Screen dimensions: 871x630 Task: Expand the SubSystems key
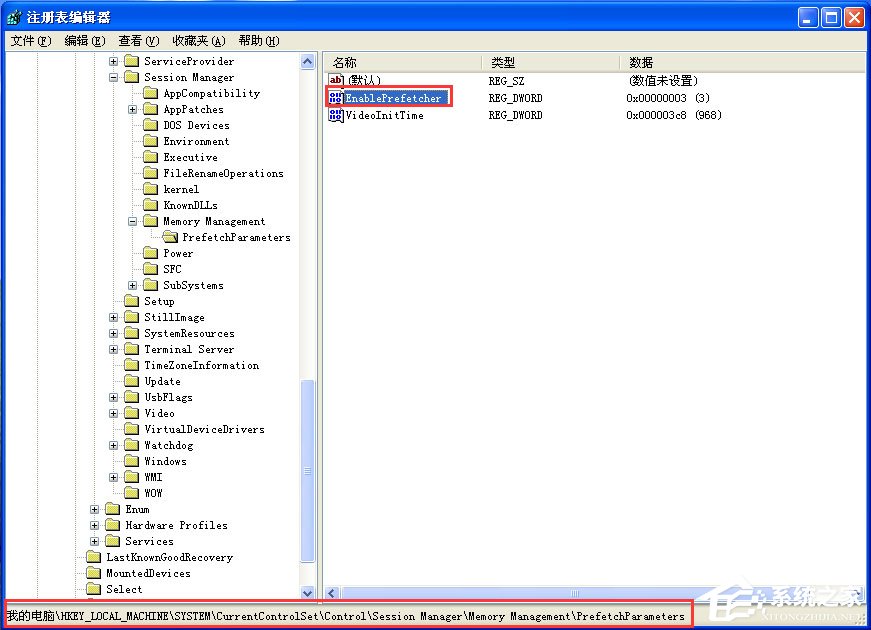point(131,285)
